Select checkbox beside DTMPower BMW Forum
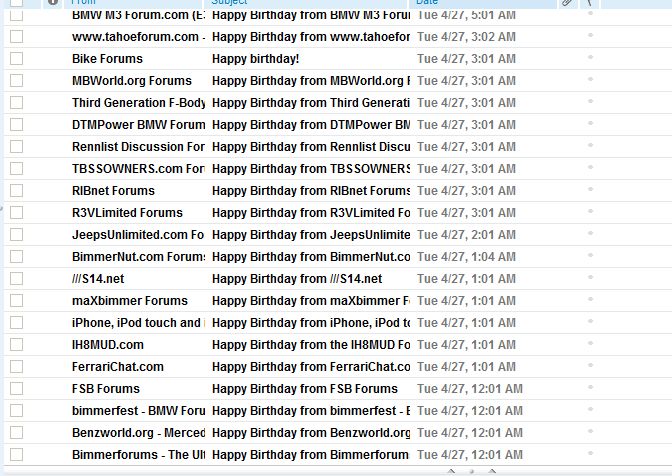672x476 pixels. [16, 124]
